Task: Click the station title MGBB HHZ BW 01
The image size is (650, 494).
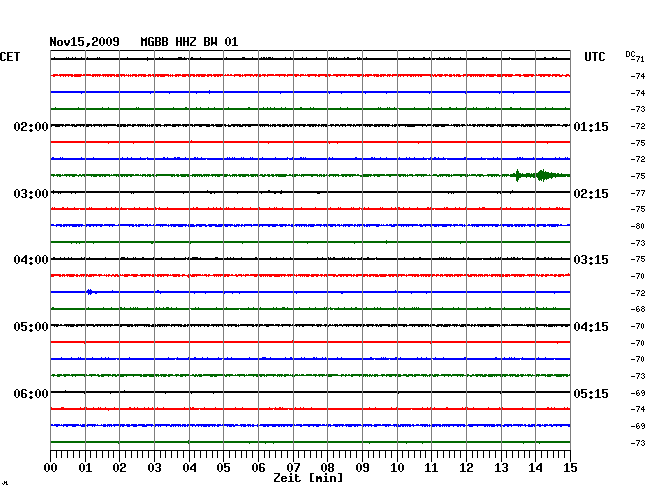Action: pos(189,42)
